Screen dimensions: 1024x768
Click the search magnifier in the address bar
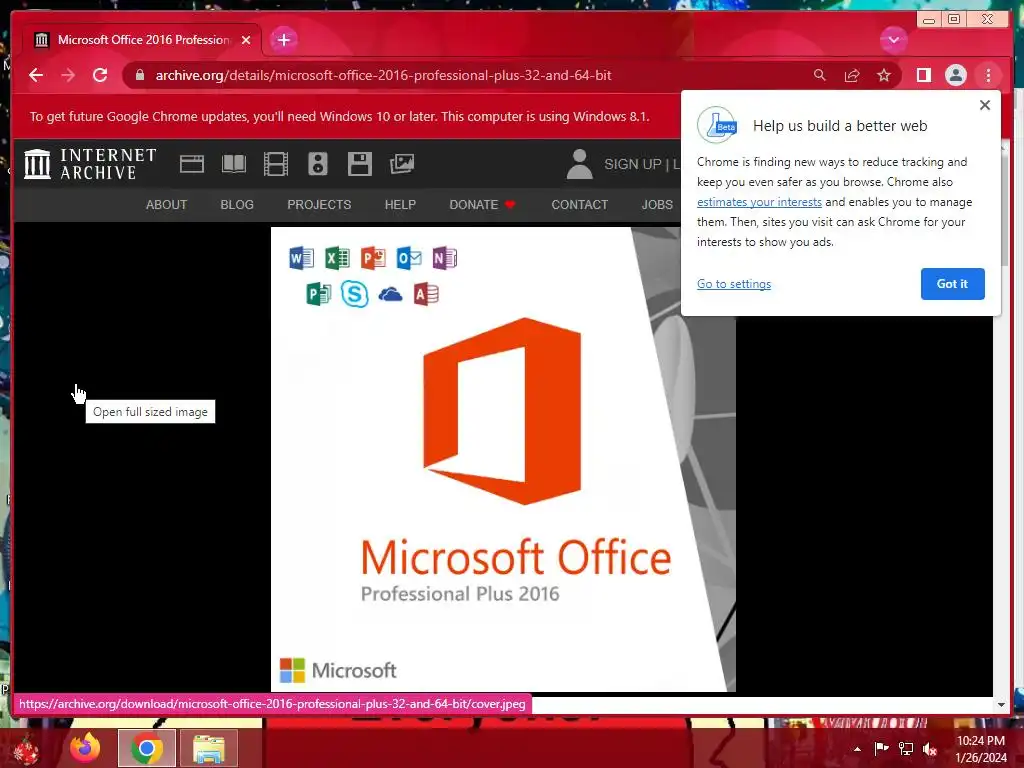point(820,75)
